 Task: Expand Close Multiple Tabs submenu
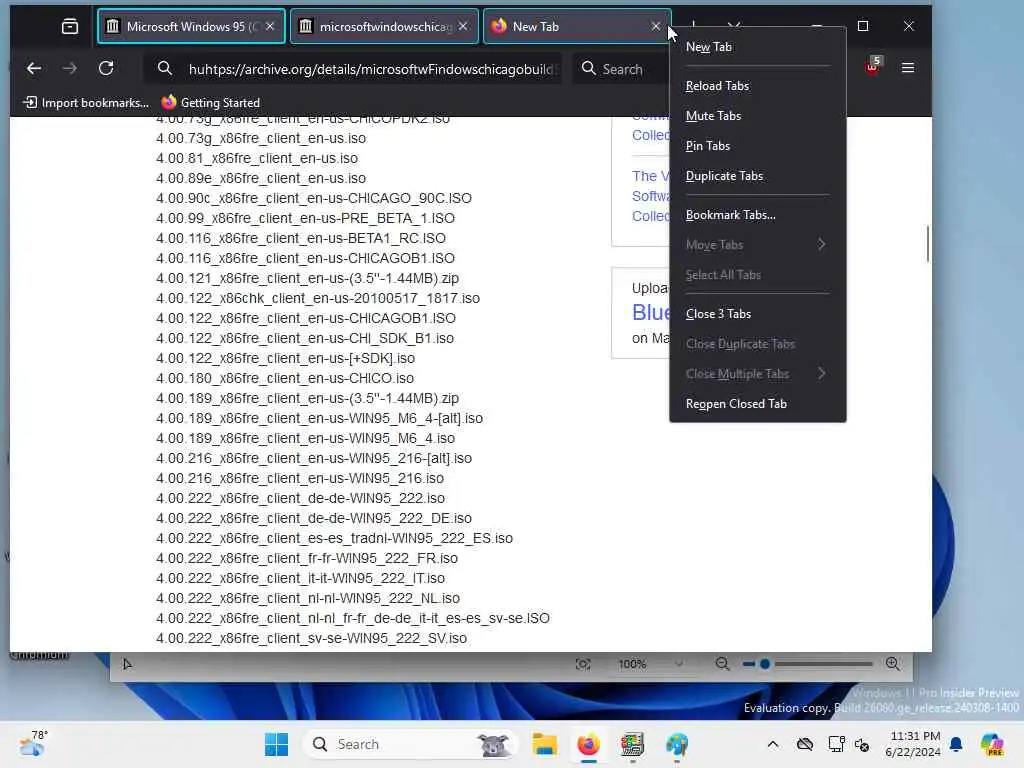(x=758, y=374)
